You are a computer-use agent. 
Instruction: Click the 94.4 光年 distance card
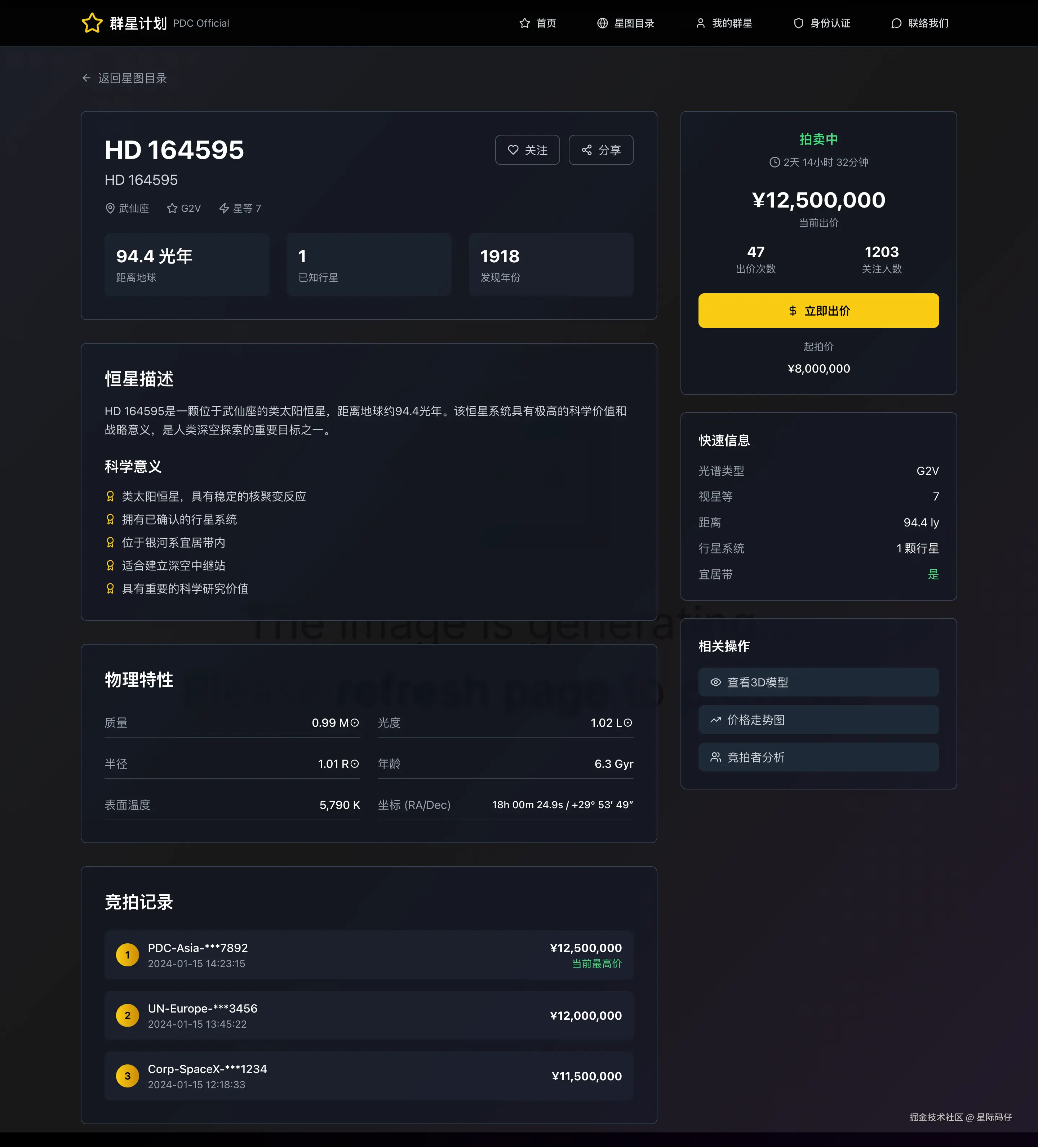(x=187, y=265)
